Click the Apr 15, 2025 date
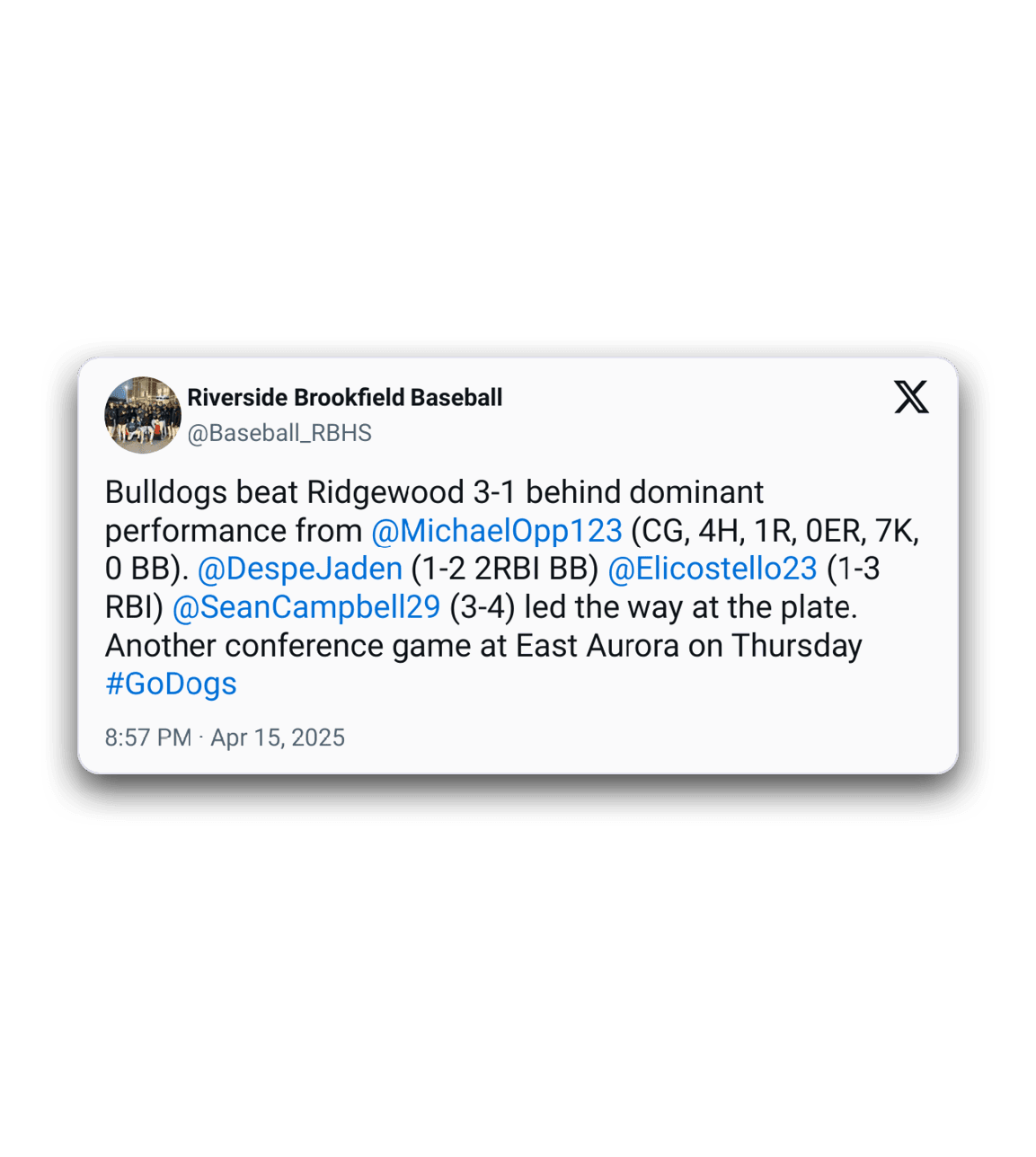This screenshot has height=1157, width=1036. (x=278, y=737)
